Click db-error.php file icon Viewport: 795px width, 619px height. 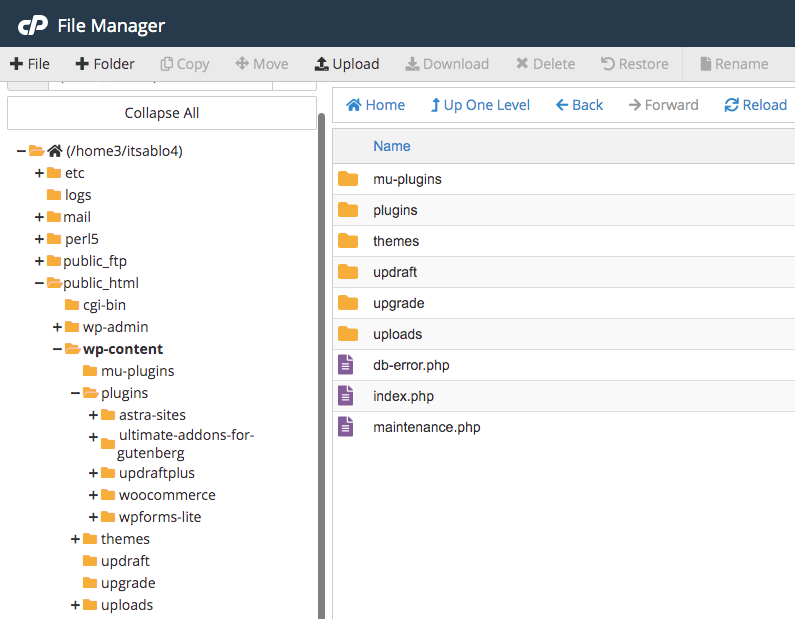(346, 365)
